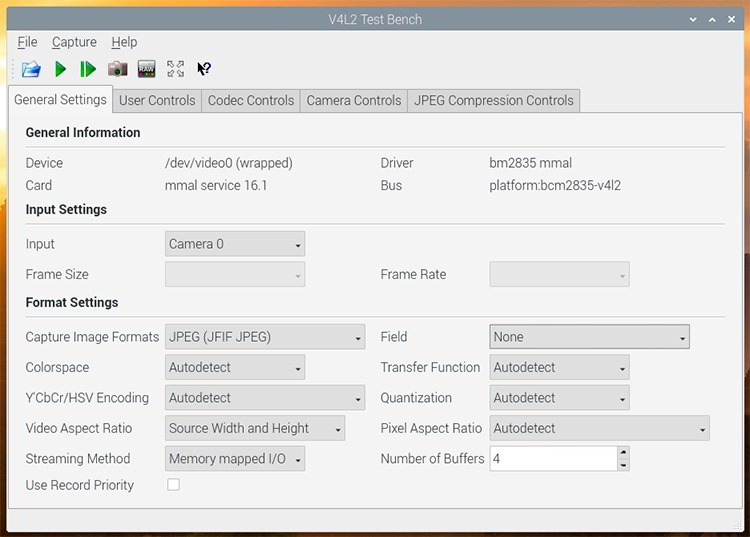This screenshot has width=750, height=537.
Task: Enable Use Record Priority checkbox
Action: [174, 485]
